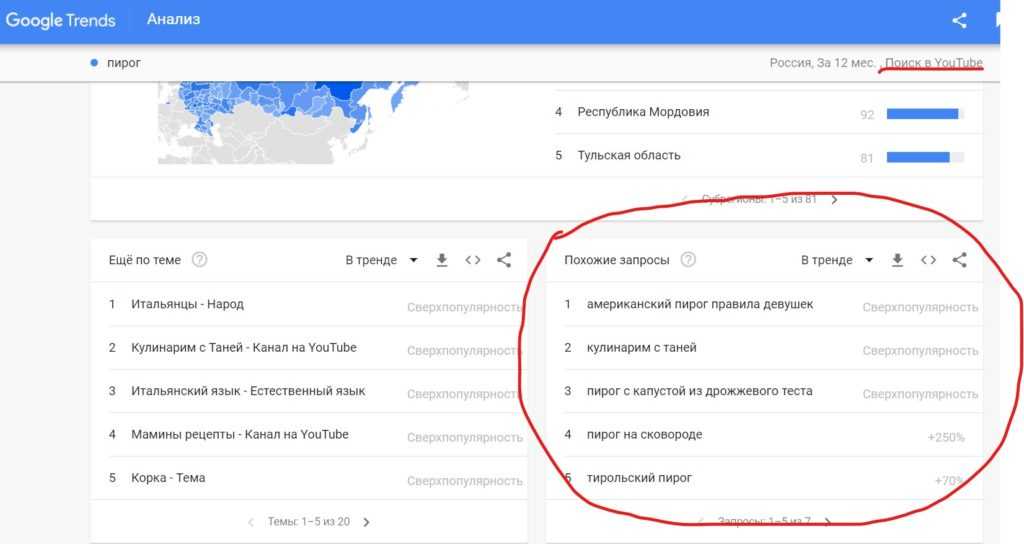Expand 'В тренде' dropdown in 'Ещё по теме'
Screen dimensions: 1024x544
pos(382,260)
